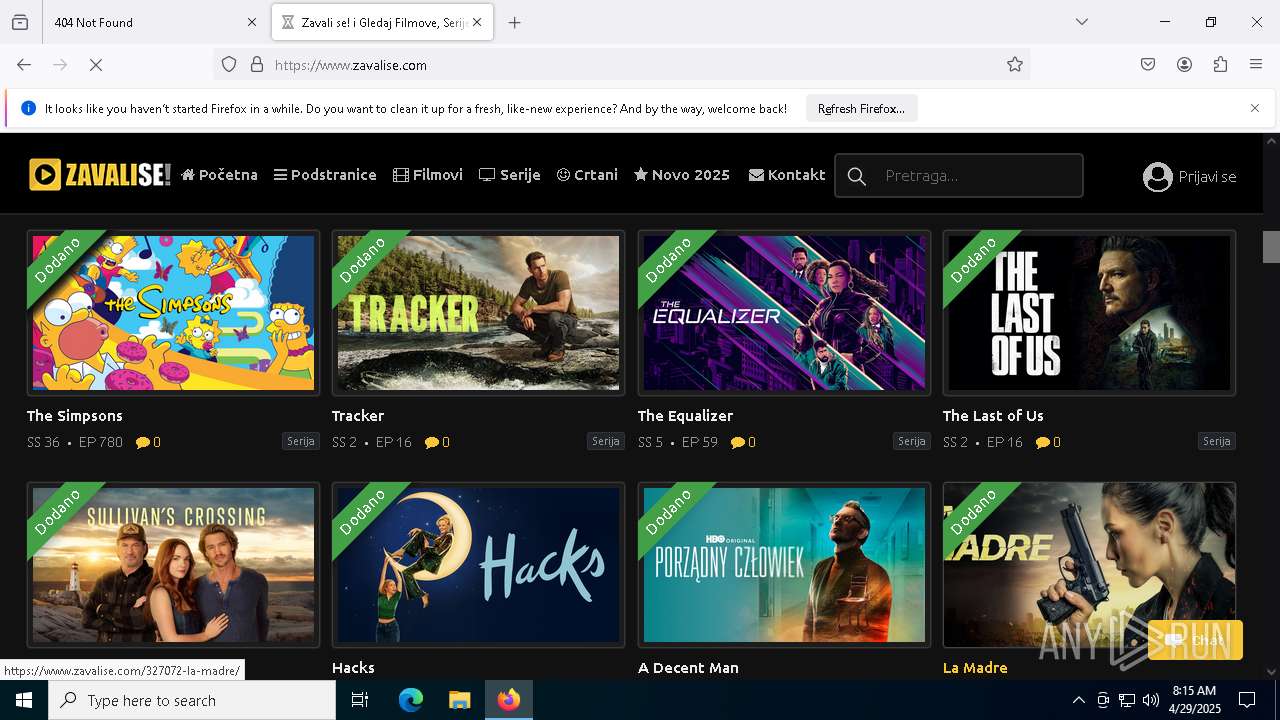Click the search magnifier icon
The width and height of the screenshot is (1280, 720).
tap(856, 176)
